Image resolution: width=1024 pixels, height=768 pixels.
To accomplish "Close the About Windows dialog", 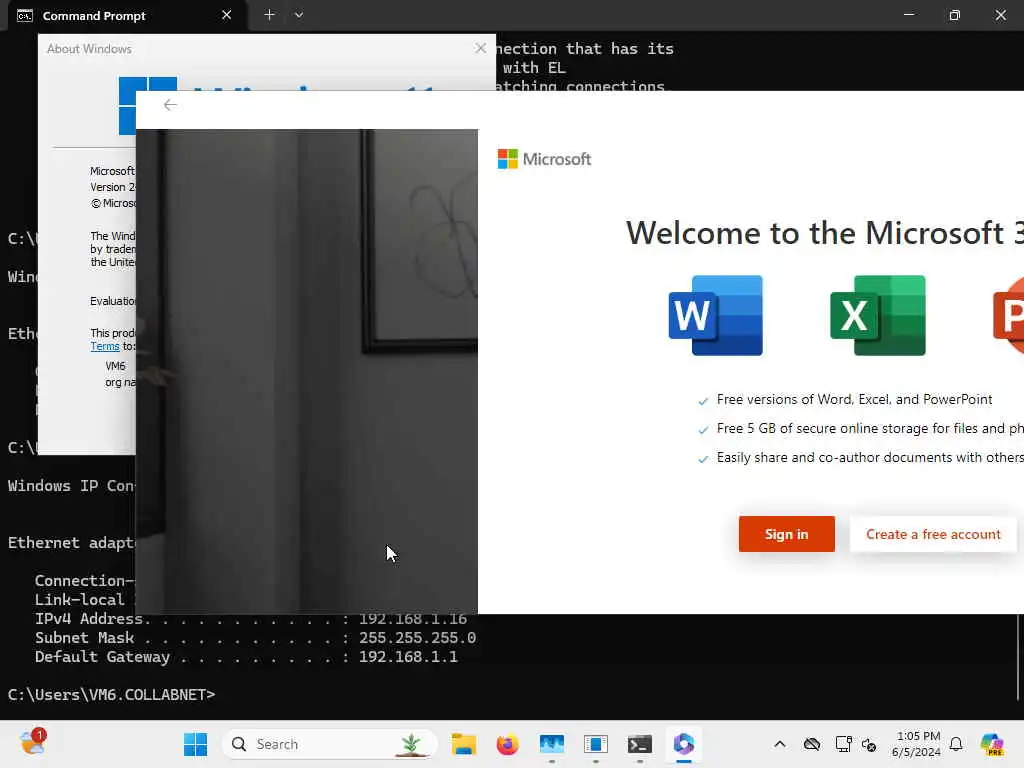I will tap(481, 48).
